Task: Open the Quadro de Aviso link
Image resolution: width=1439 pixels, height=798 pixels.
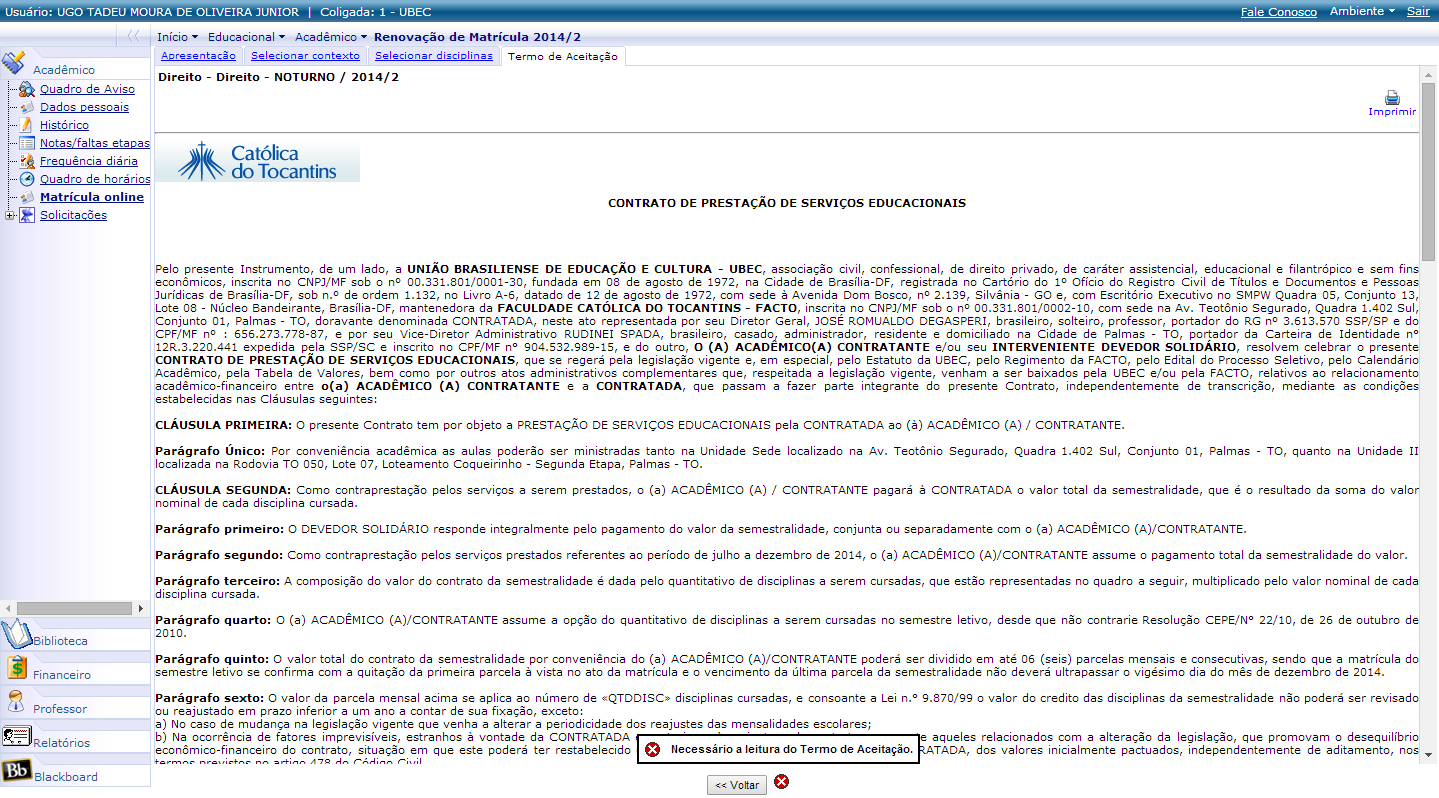Action: point(87,89)
